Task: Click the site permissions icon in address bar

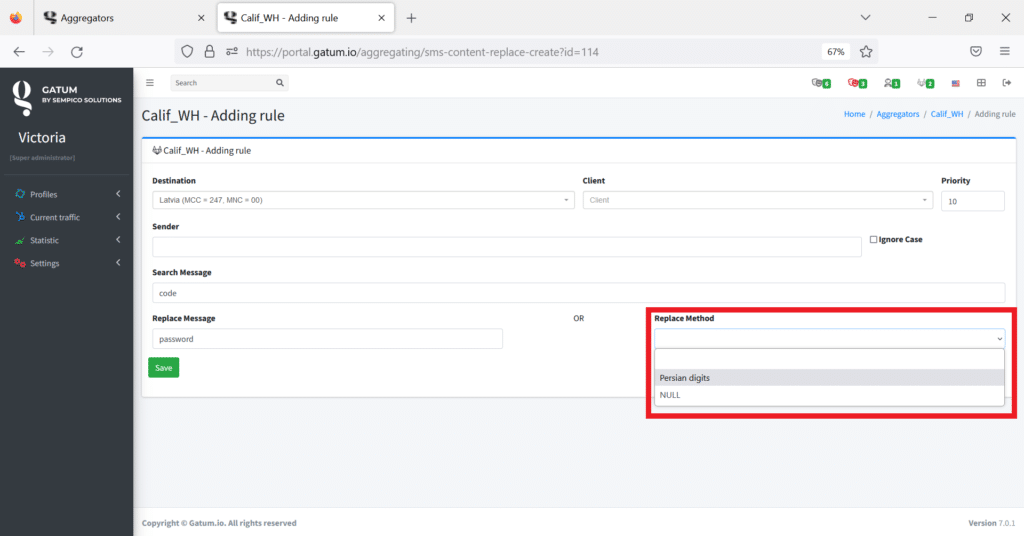Action: pyautogui.click(x=232, y=52)
